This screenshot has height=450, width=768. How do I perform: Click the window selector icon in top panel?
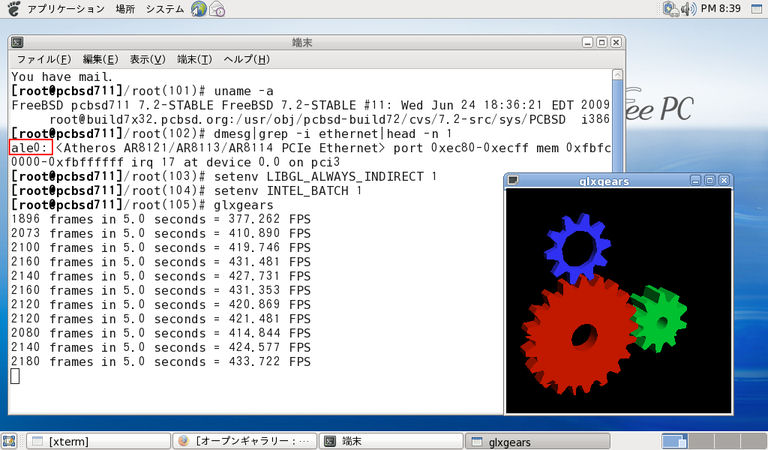tap(756, 9)
